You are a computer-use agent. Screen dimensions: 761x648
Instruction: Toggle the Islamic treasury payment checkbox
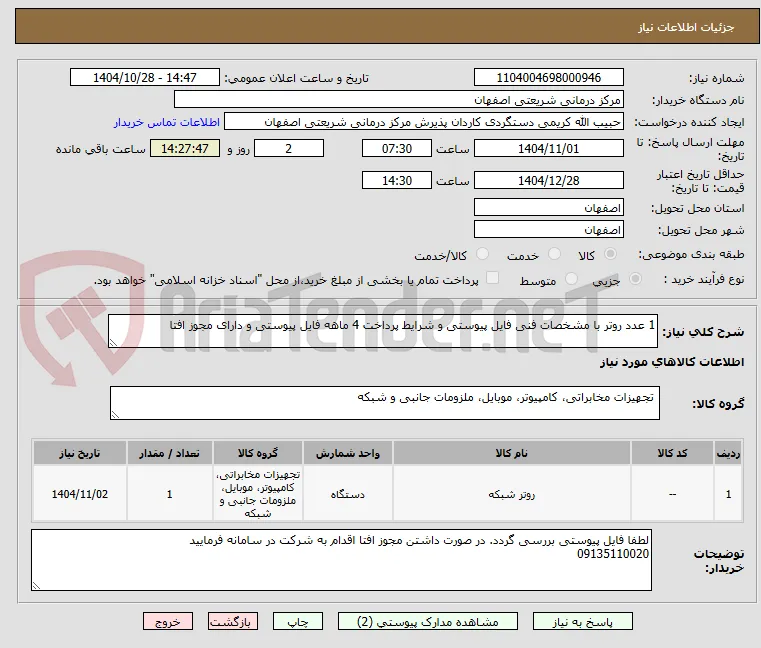click(492, 278)
